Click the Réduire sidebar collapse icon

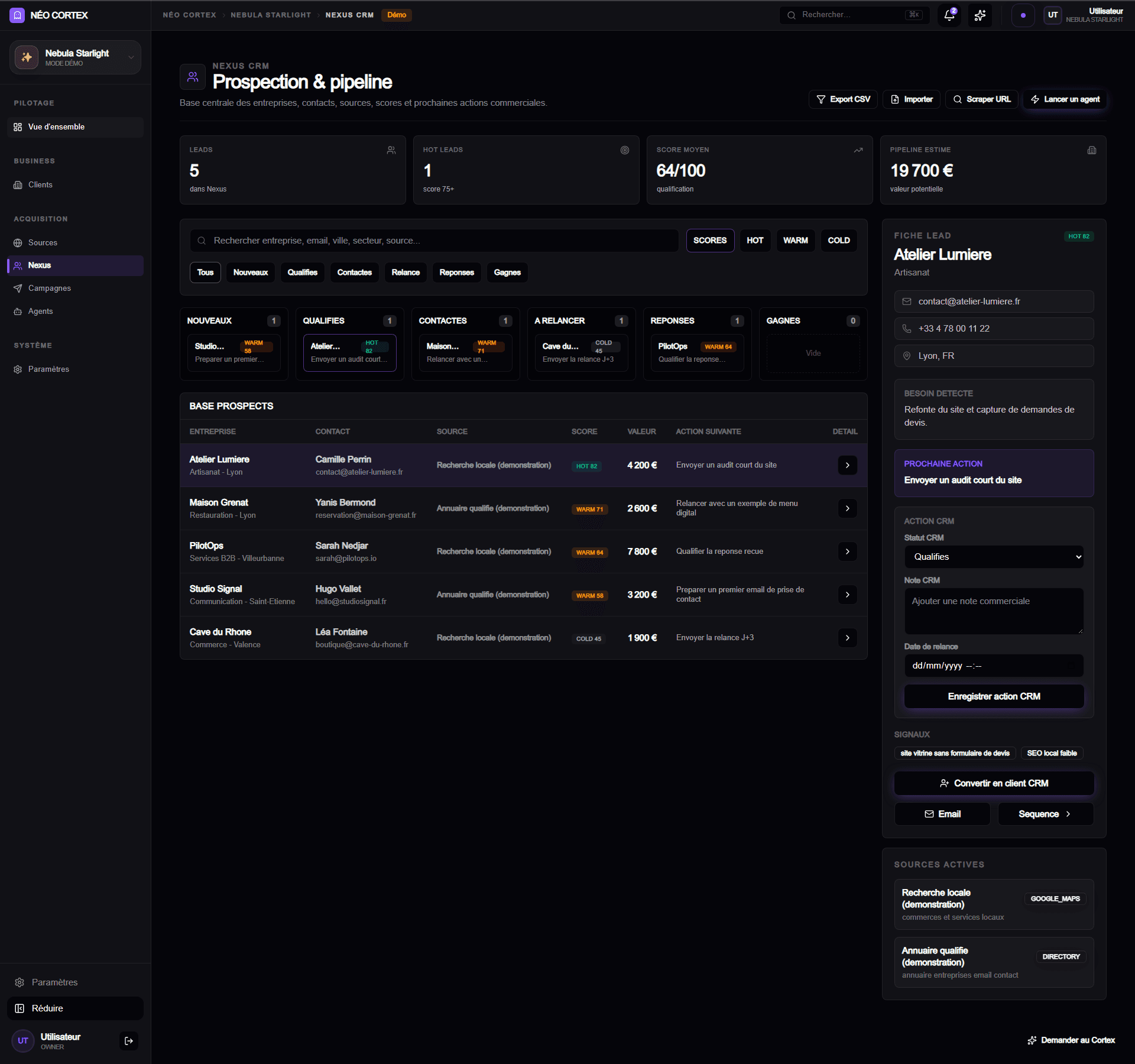pyautogui.click(x=20, y=1008)
